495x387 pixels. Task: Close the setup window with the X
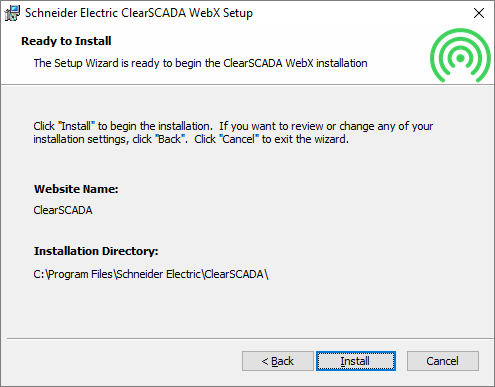[x=479, y=13]
